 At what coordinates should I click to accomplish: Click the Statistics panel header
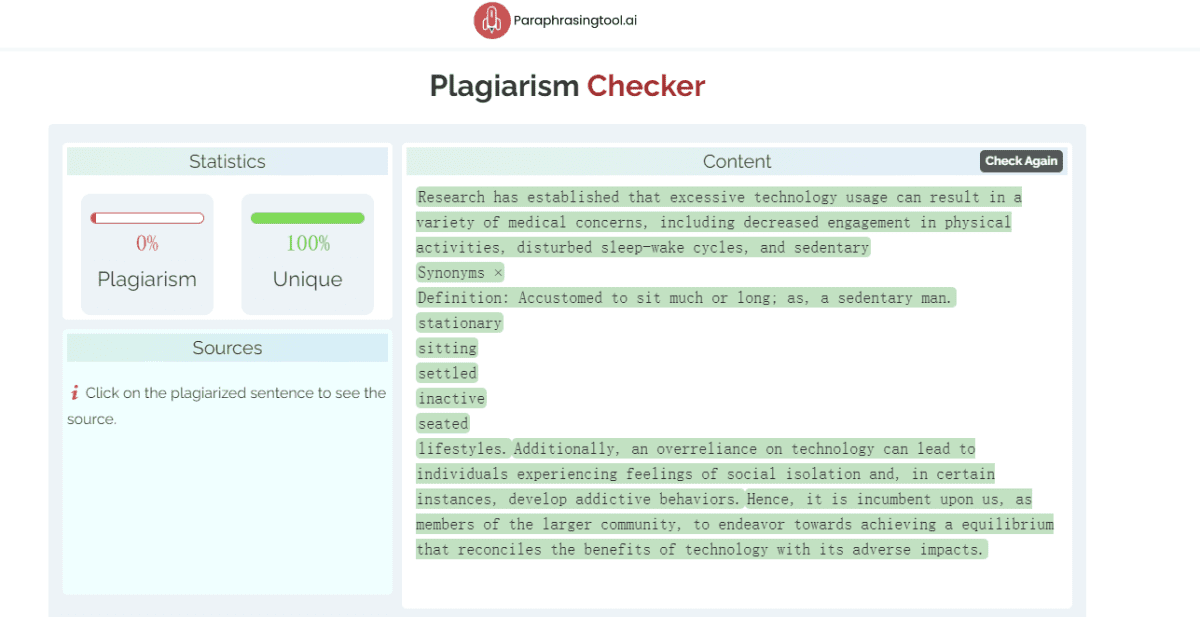(x=227, y=161)
